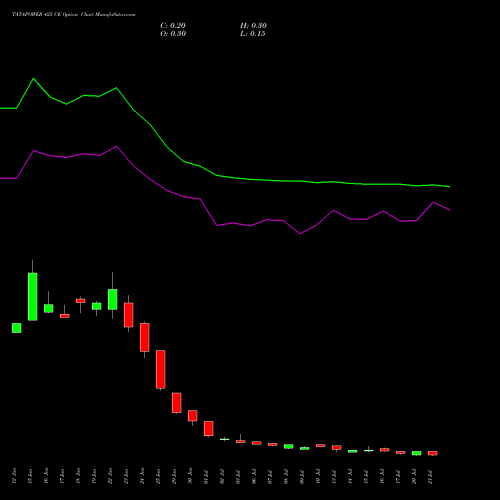This screenshot has width=500, height=500.
Task: Click the '01 Jul' date label
Action: click(x=206, y=476)
